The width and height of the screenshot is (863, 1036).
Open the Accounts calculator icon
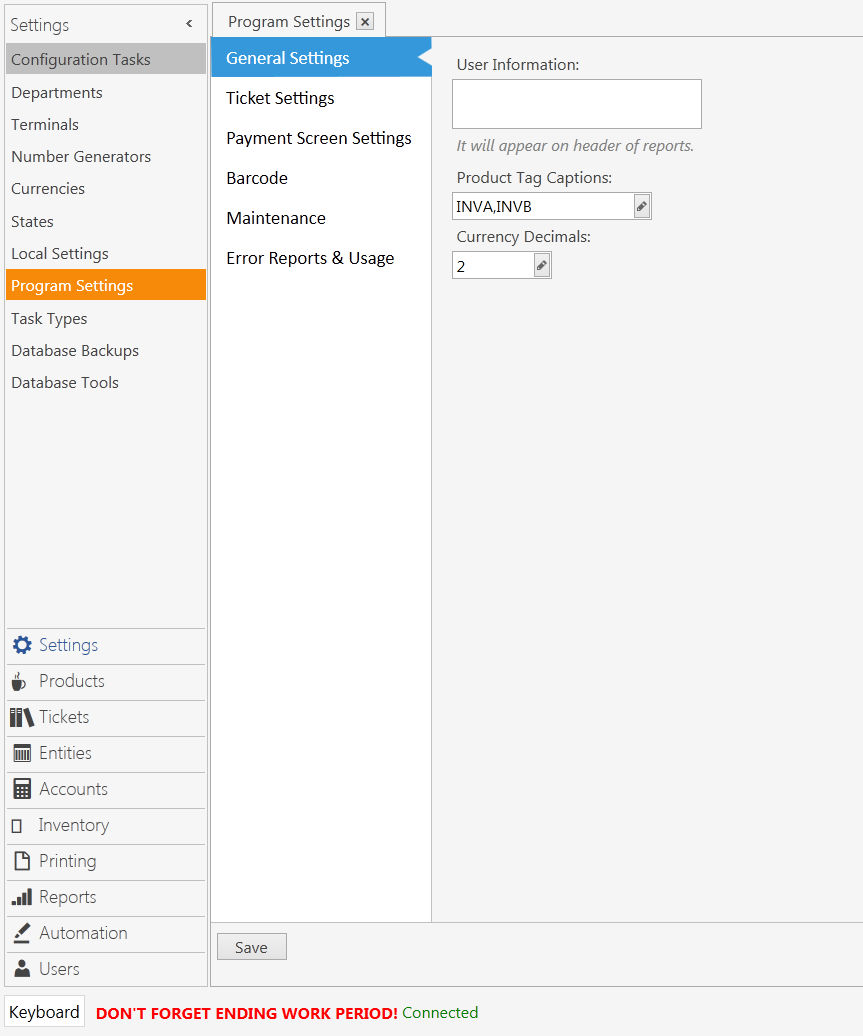point(20,789)
